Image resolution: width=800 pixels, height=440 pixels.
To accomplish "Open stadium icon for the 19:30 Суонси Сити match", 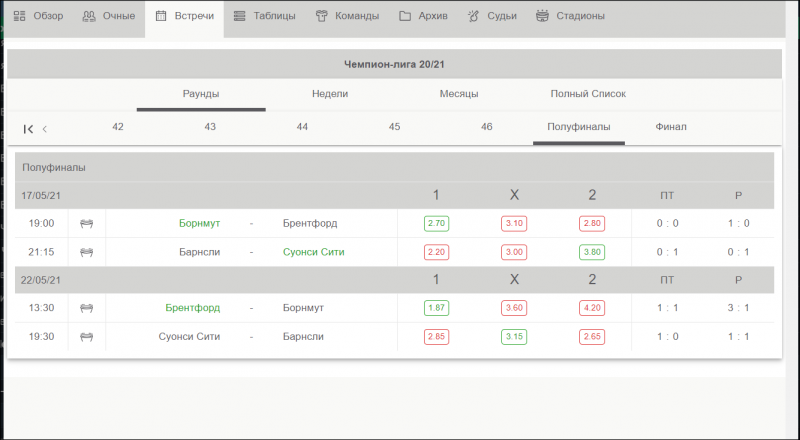I will click(x=87, y=337).
